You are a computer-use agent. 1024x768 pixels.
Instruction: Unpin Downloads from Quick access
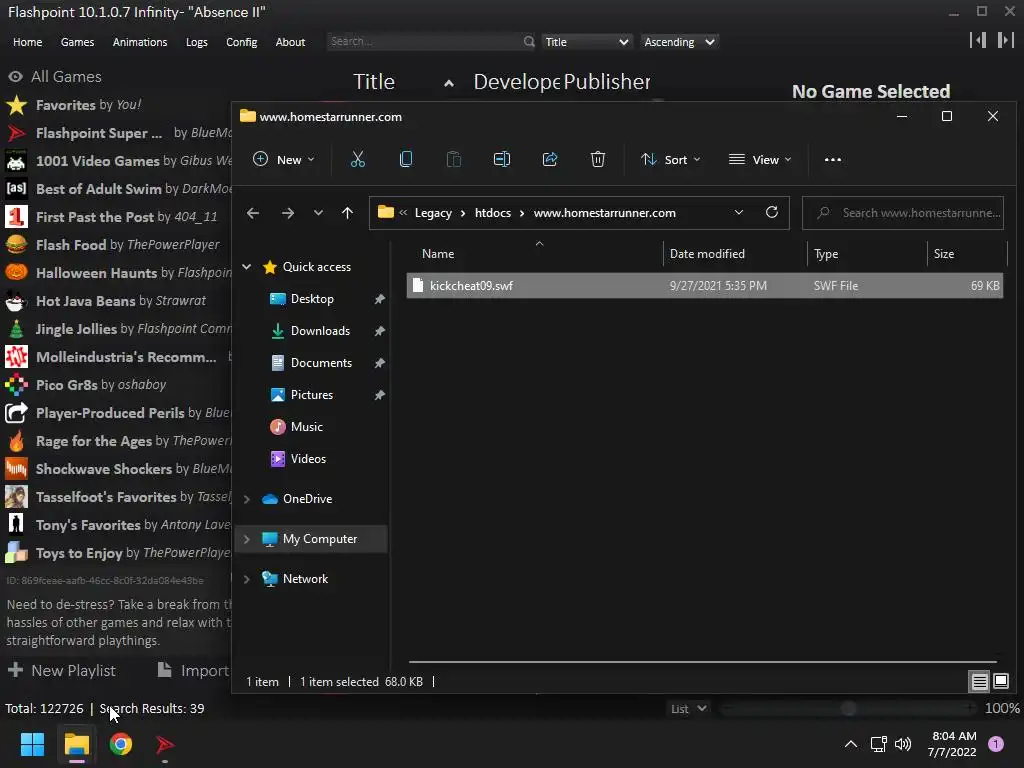click(x=379, y=331)
